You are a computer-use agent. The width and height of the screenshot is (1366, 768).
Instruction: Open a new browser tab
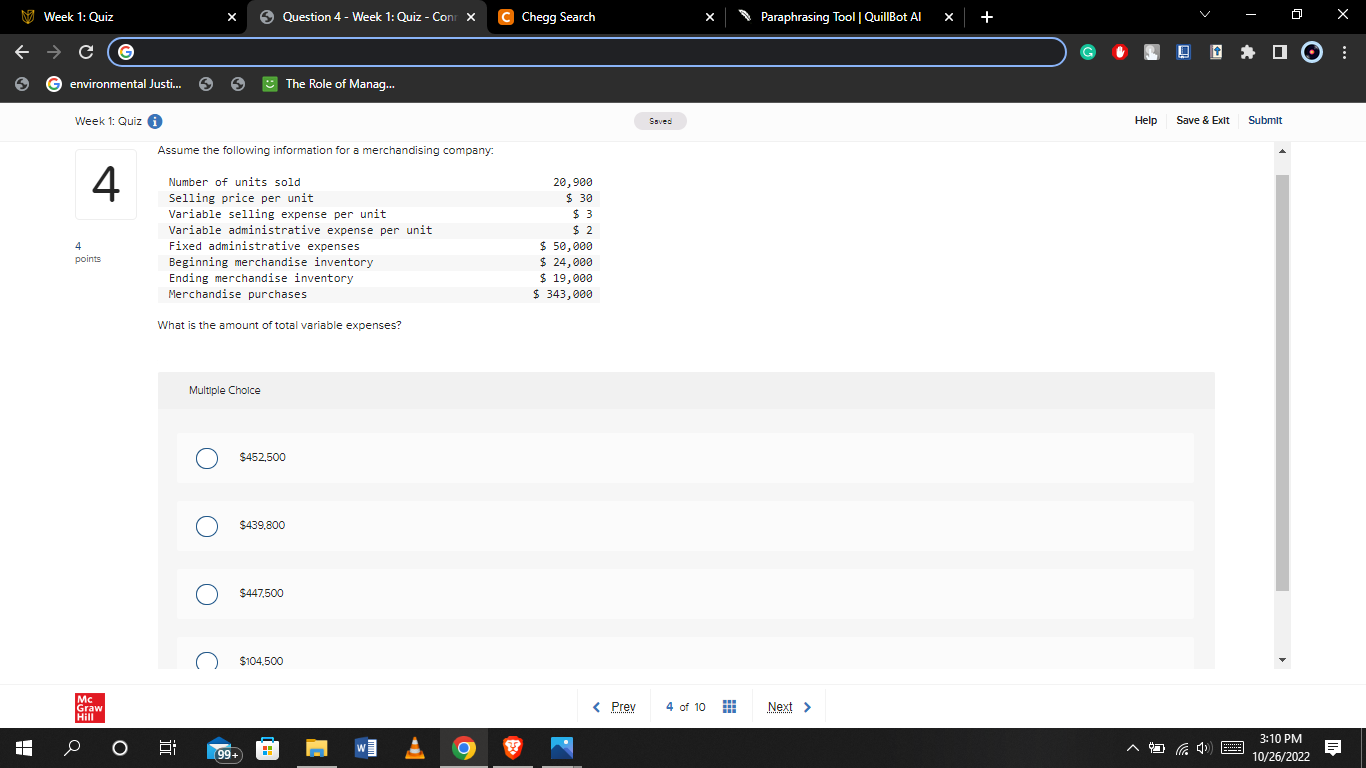[x=987, y=17]
